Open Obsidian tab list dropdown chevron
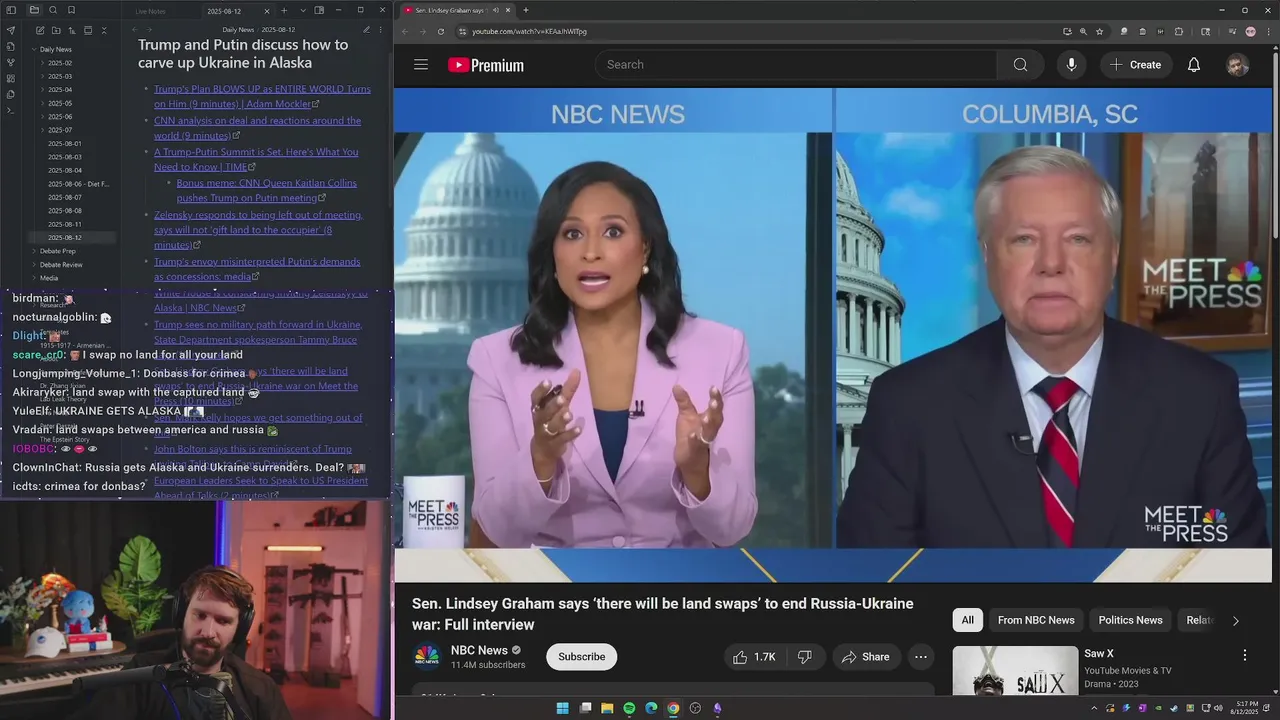 point(303,11)
